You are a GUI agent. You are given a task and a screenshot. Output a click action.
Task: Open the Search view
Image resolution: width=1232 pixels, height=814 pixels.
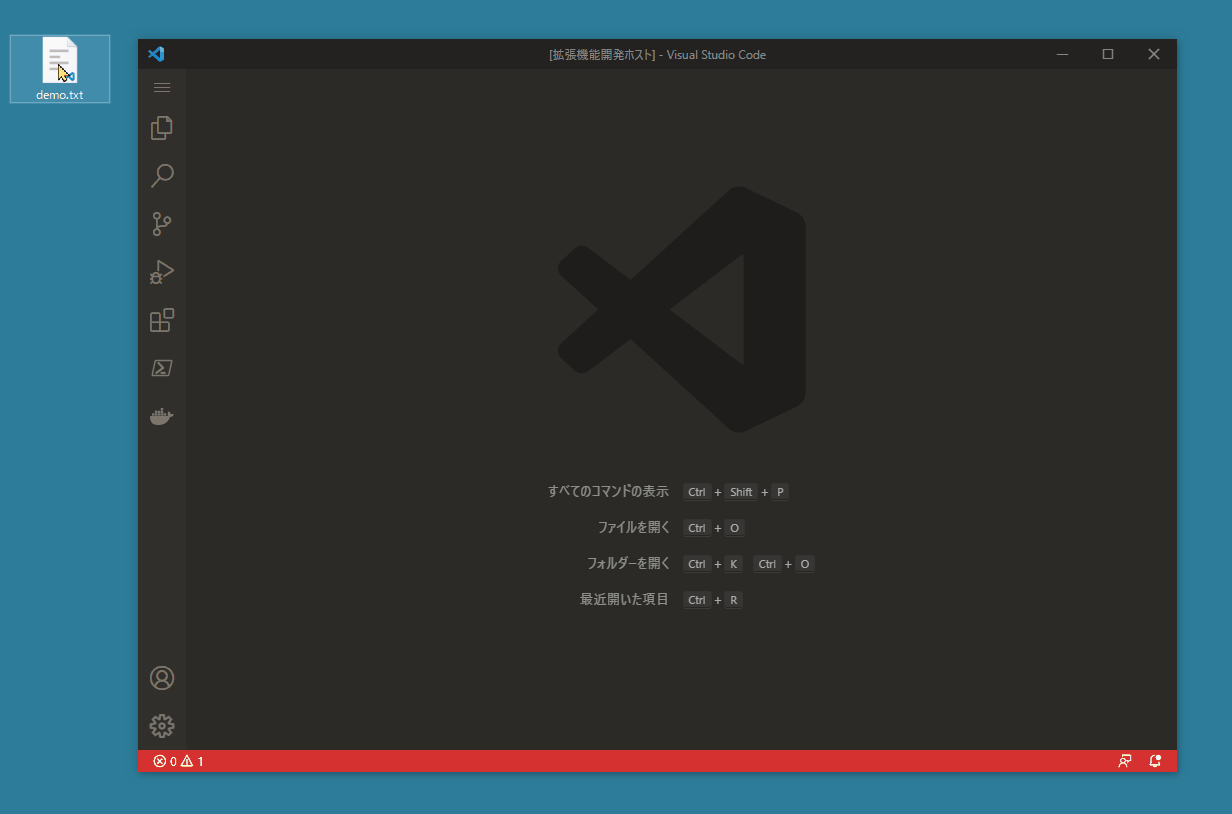tap(162, 176)
